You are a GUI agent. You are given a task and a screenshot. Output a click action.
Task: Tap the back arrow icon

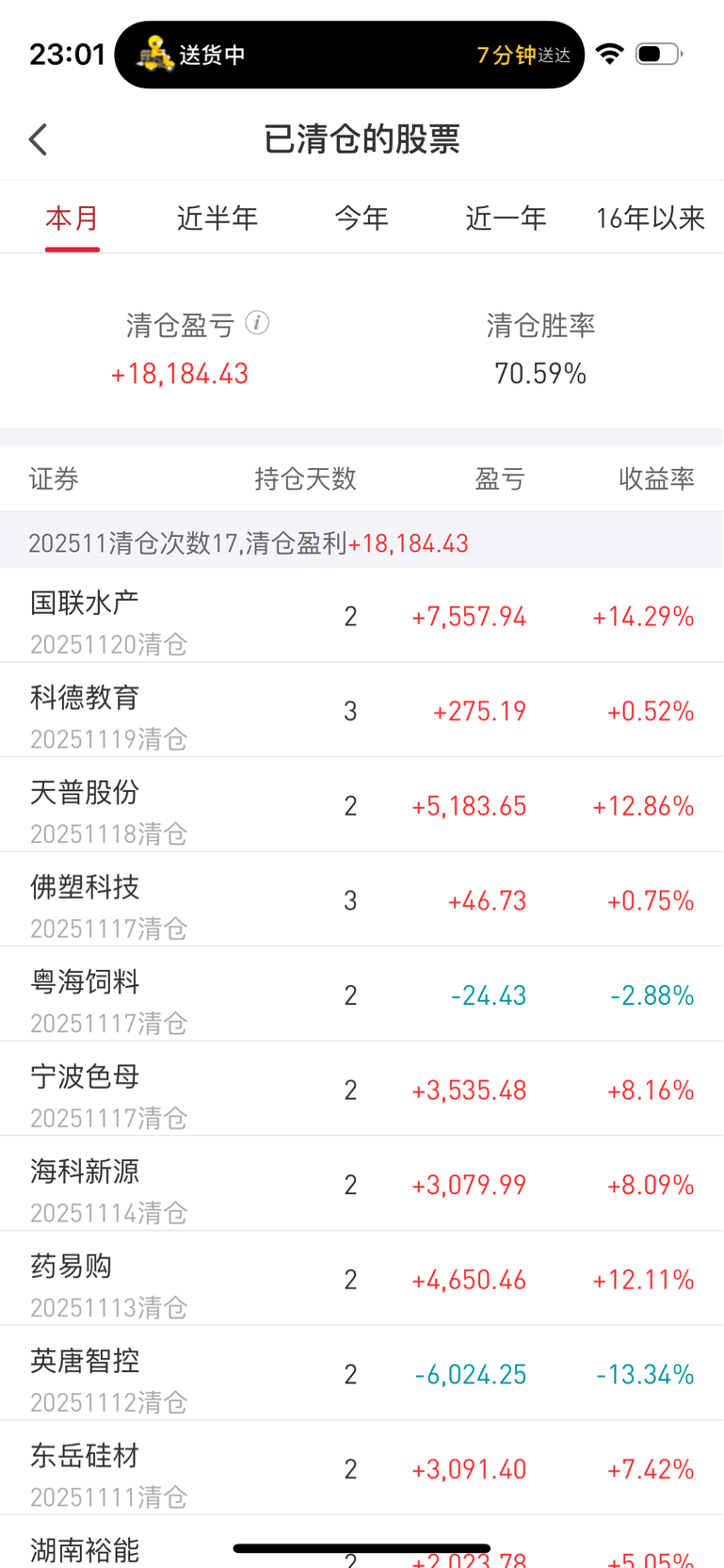click(39, 139)
